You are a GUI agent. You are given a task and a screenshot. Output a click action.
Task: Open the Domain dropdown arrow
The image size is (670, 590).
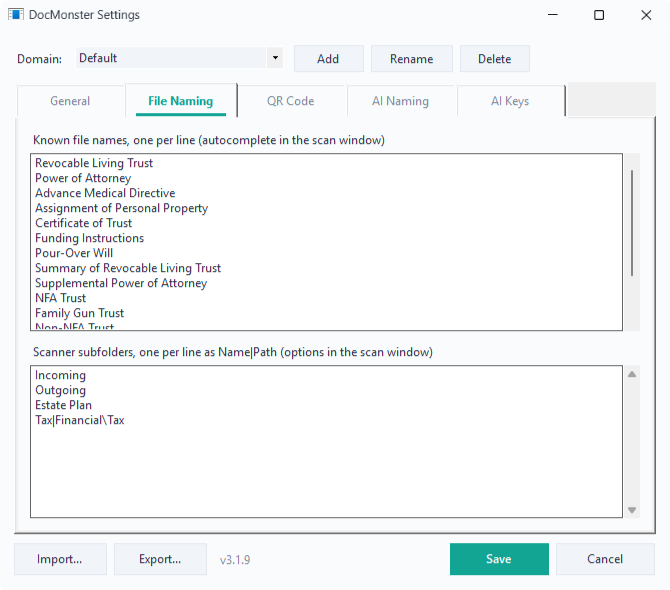tap(275, 58)
